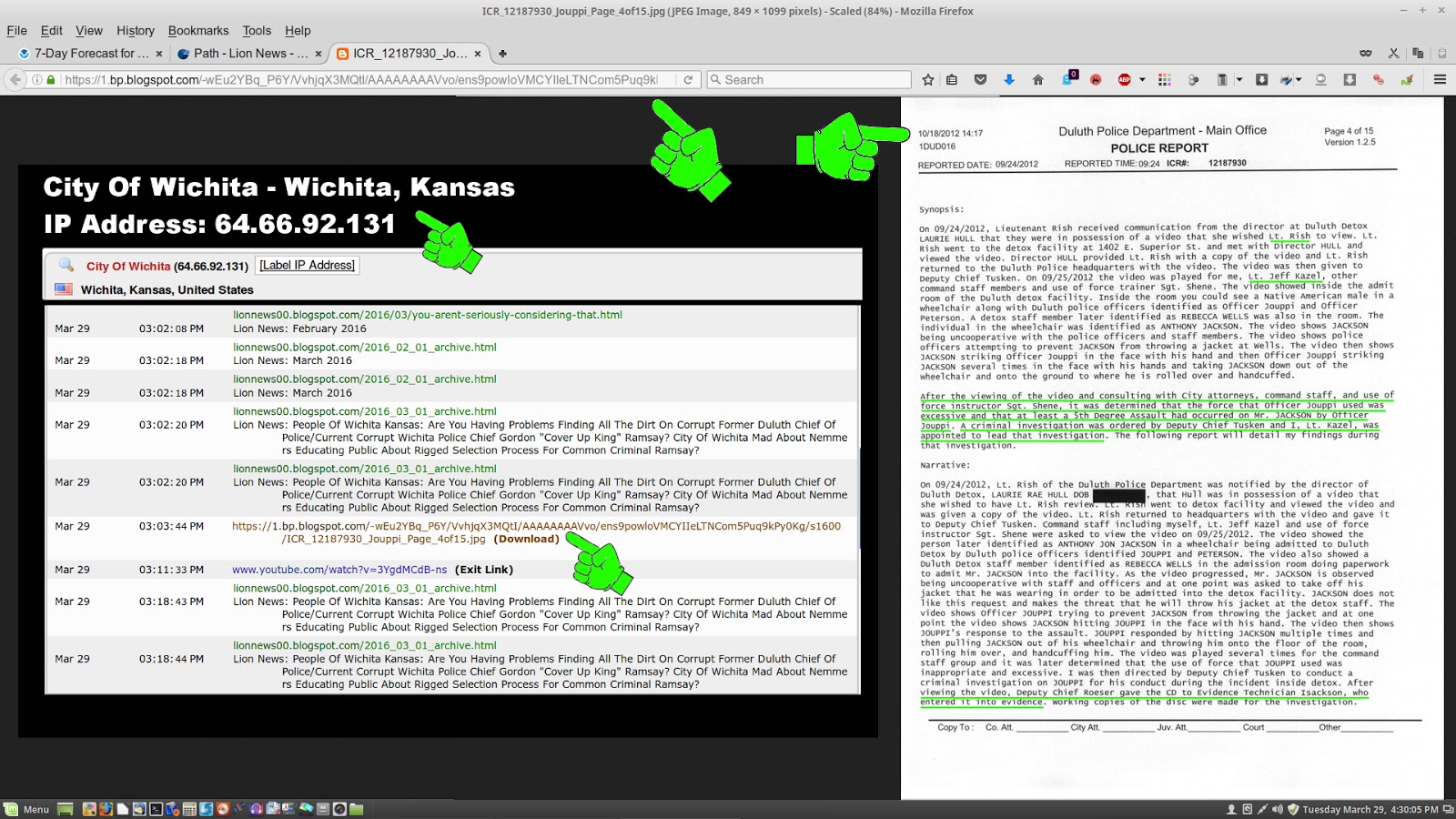Click the green PDF extension icon
Viewport: 1456px width, 819px height.
point(1407,80)
